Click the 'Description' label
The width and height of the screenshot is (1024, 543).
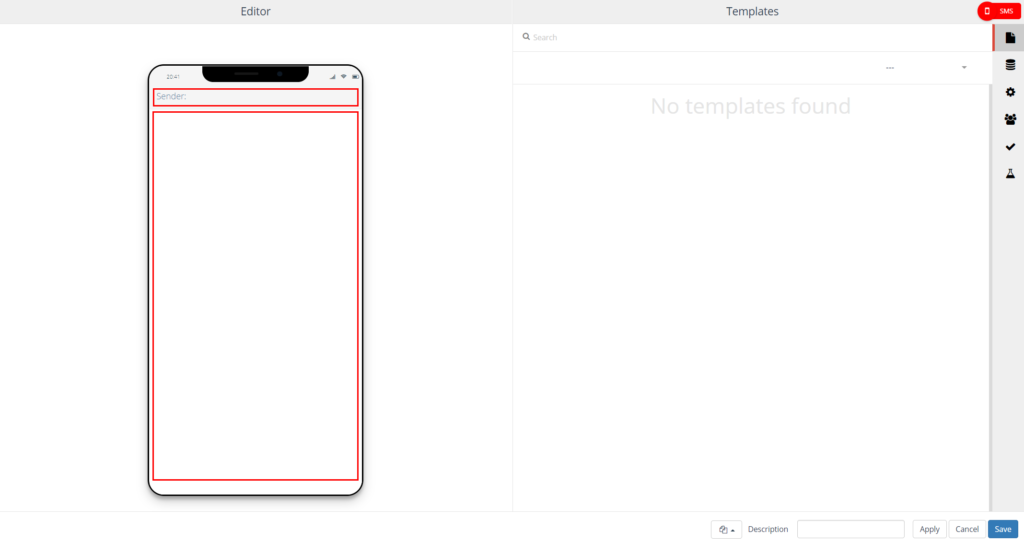click(x=767, y=529)
